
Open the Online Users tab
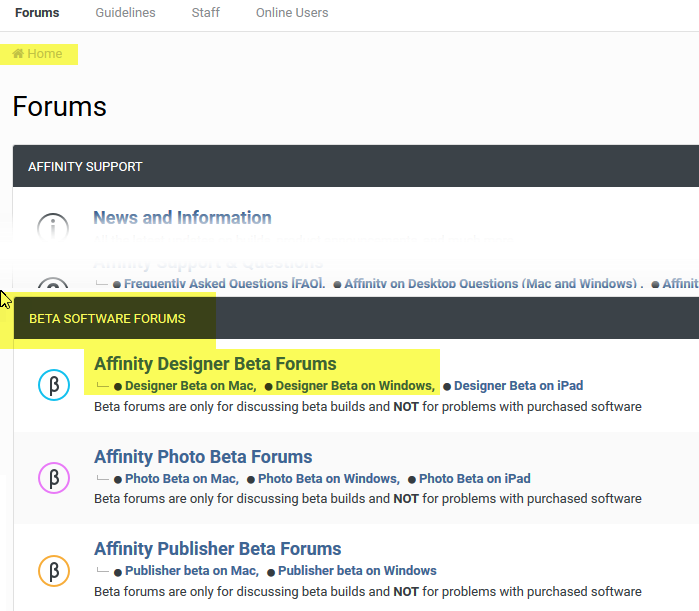pyautogui.click(x=292, y=13)
